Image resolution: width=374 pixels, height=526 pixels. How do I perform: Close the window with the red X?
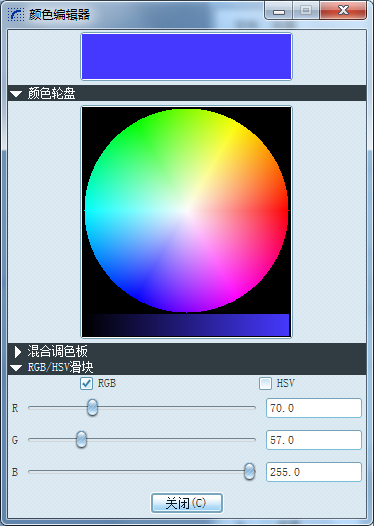point(343,11)
